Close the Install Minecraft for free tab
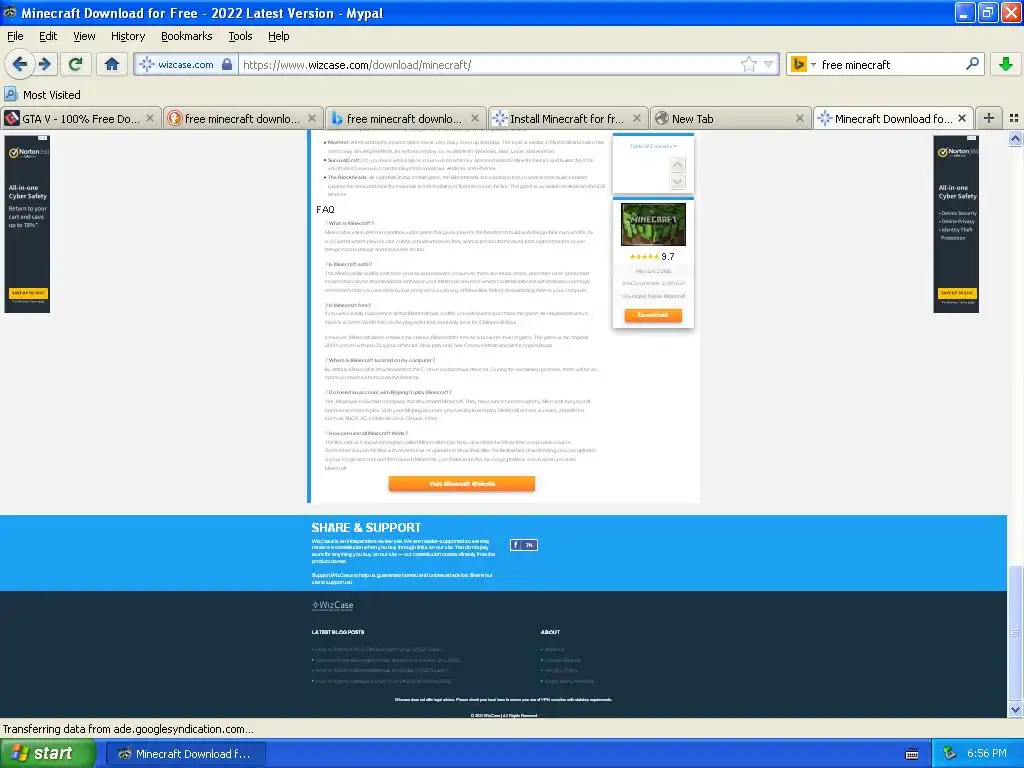Screen dimensions: 1024x768 [637, 118]
